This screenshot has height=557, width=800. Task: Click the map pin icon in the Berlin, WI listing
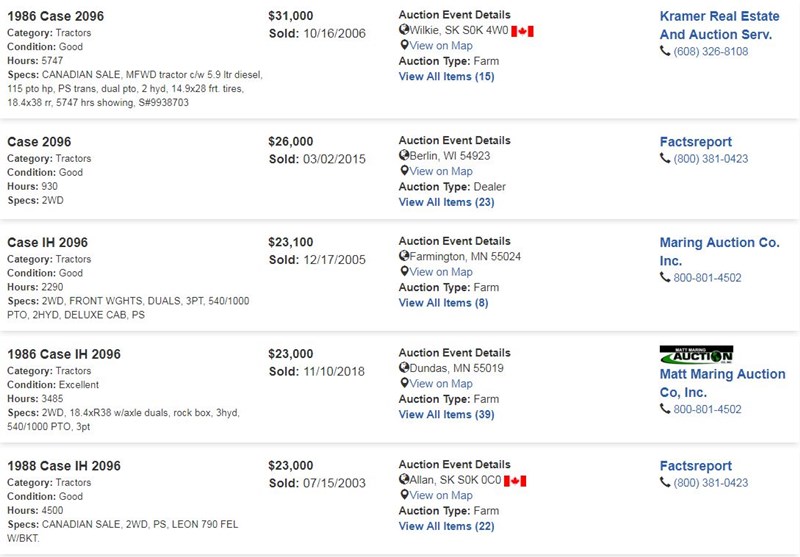coord(404,171)
